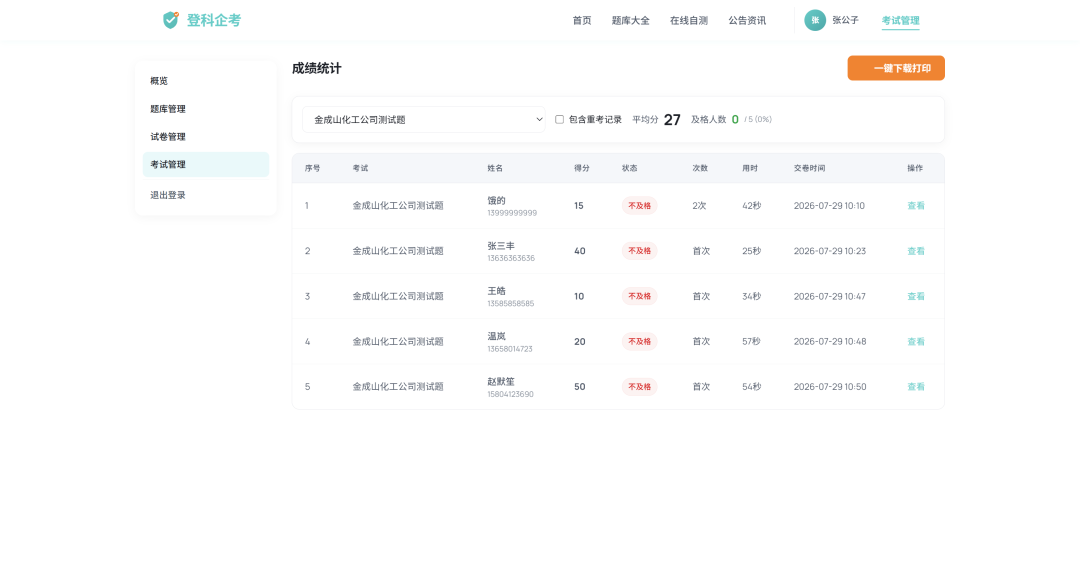Viewport: 1080px width, 580px height.
Task: Click phone number 13658014723
Action: click(510, 349)
